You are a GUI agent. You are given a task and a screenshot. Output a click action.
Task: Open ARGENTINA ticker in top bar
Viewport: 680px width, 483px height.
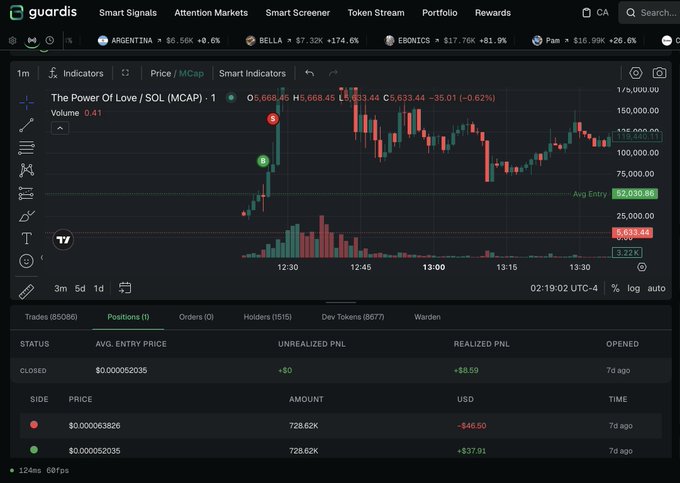[159, 41]
